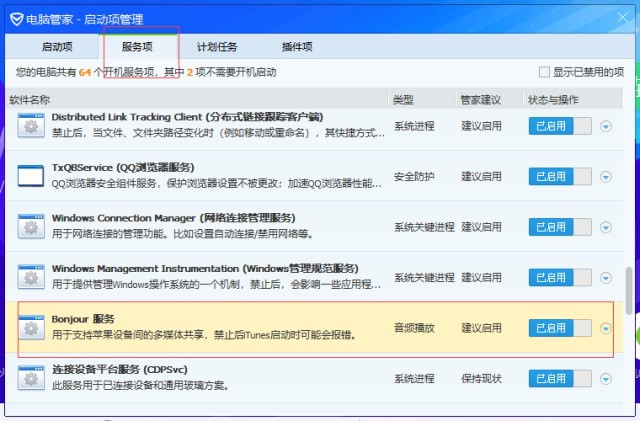The width and height of the screenshot is (640, 421).
Task: Click the Distributed Link Tracking Client service icon
Action: pos(31,125)
